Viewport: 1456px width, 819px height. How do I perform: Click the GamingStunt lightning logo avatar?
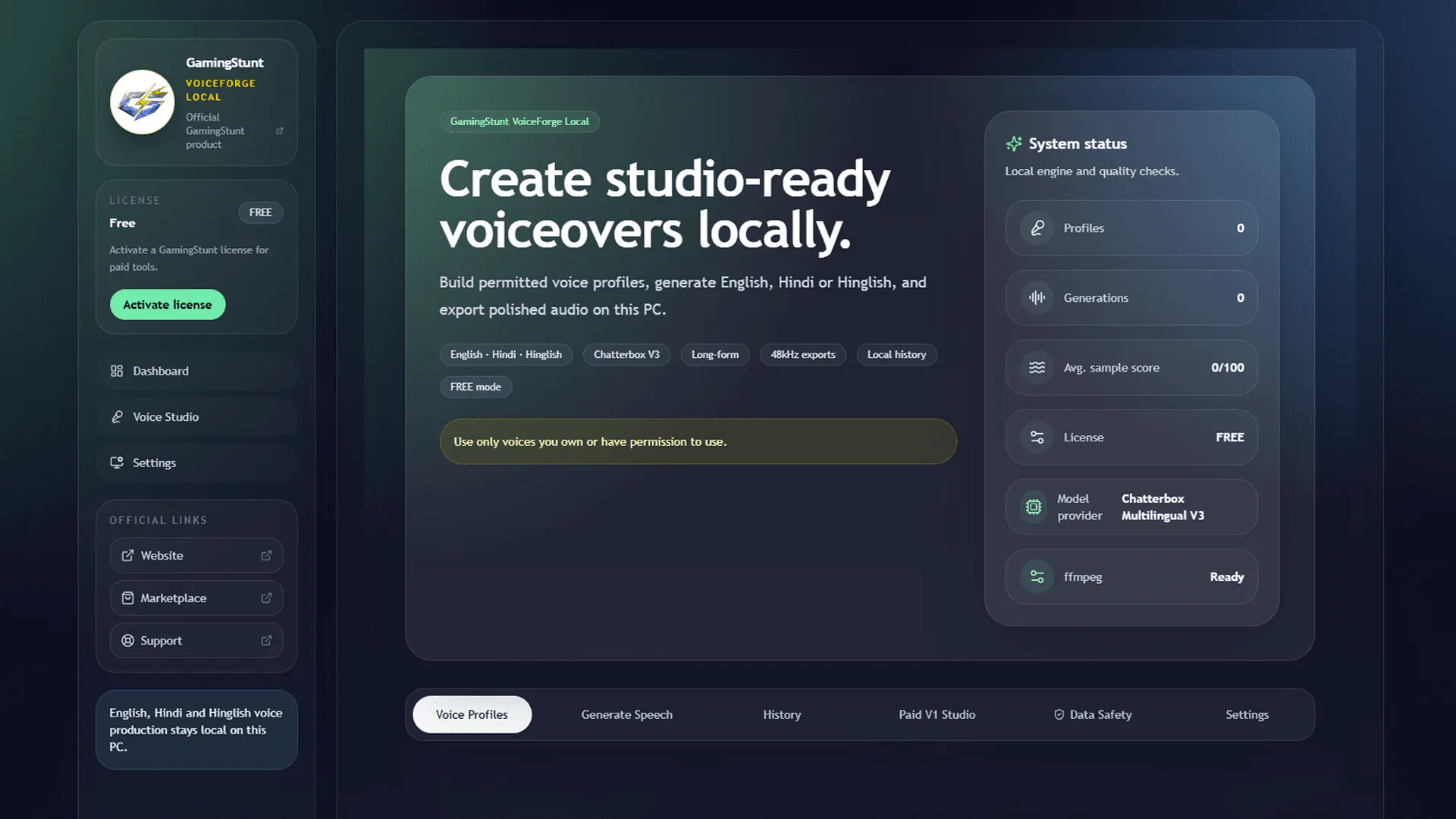[142, 102]
